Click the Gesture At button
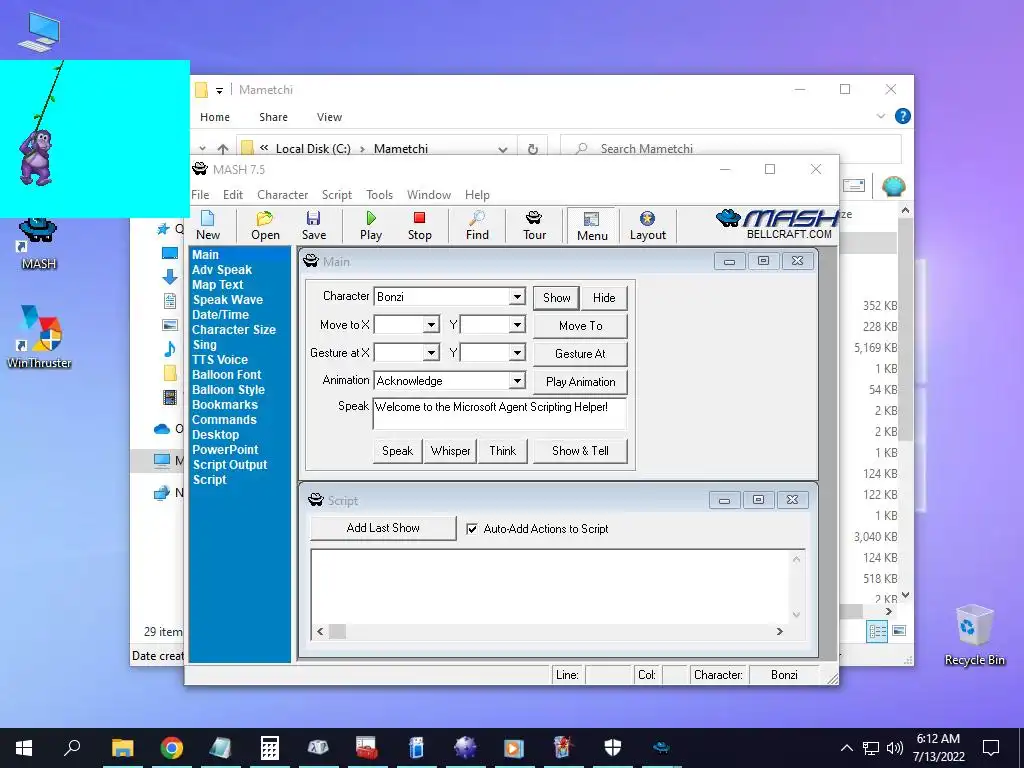1024x768 pixels. tap(581, 354)
